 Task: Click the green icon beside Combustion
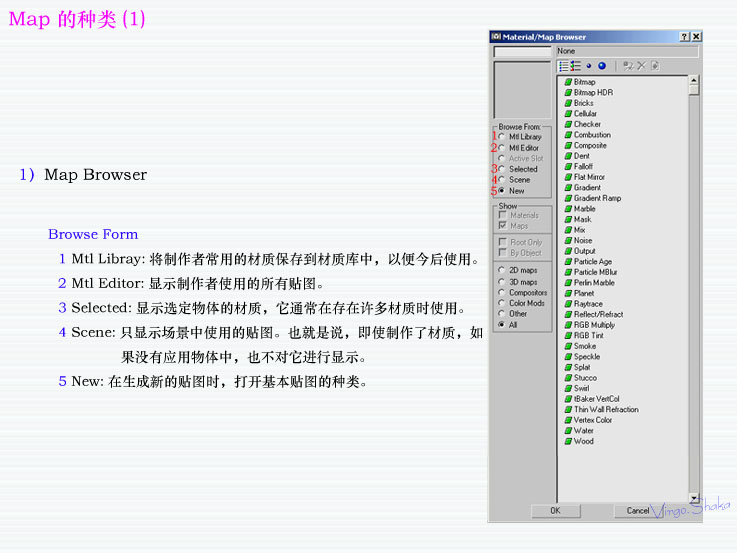click(x=568, y=135)
